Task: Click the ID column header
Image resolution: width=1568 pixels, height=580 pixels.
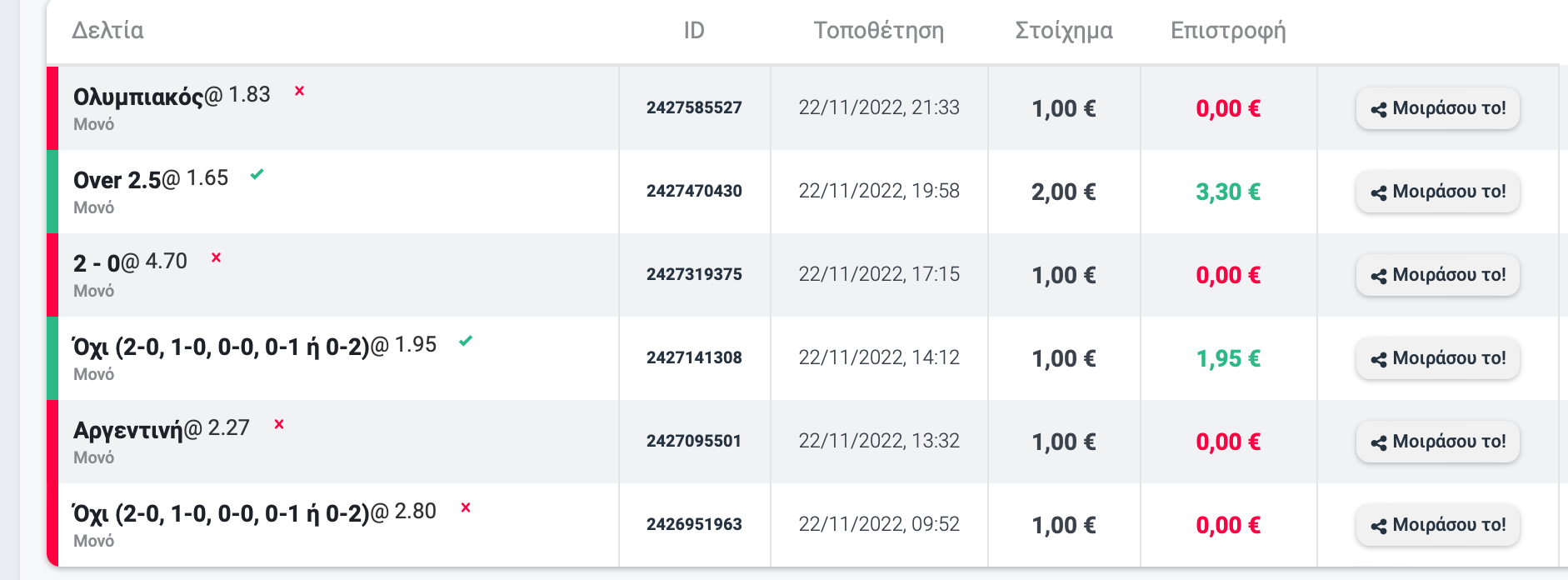Action: point(694,31)
